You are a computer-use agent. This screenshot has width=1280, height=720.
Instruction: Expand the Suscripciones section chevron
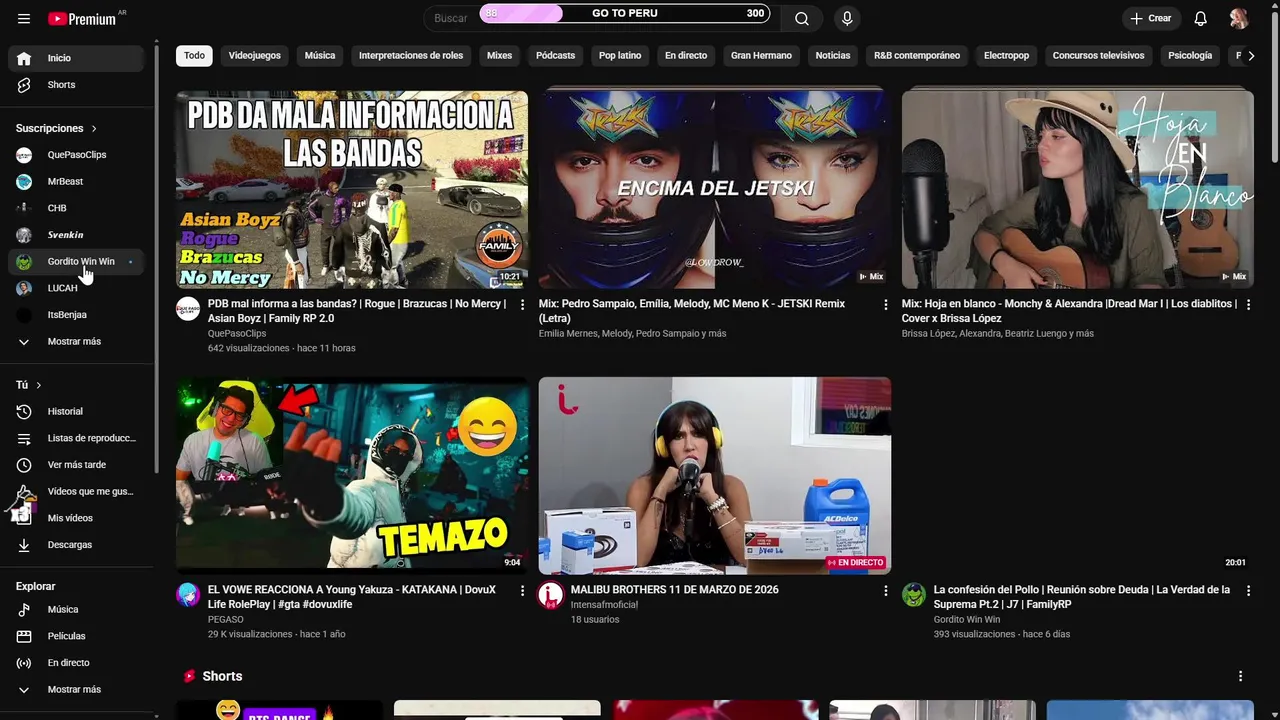click(94, 128)
